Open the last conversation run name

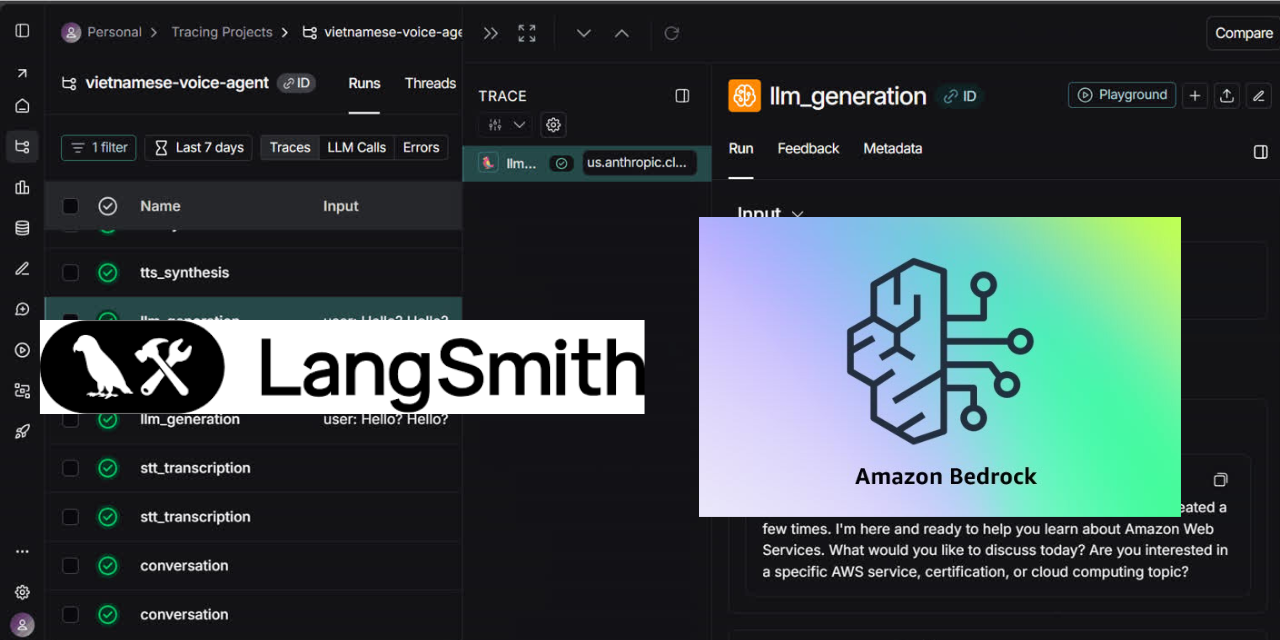tap(184, 615)
